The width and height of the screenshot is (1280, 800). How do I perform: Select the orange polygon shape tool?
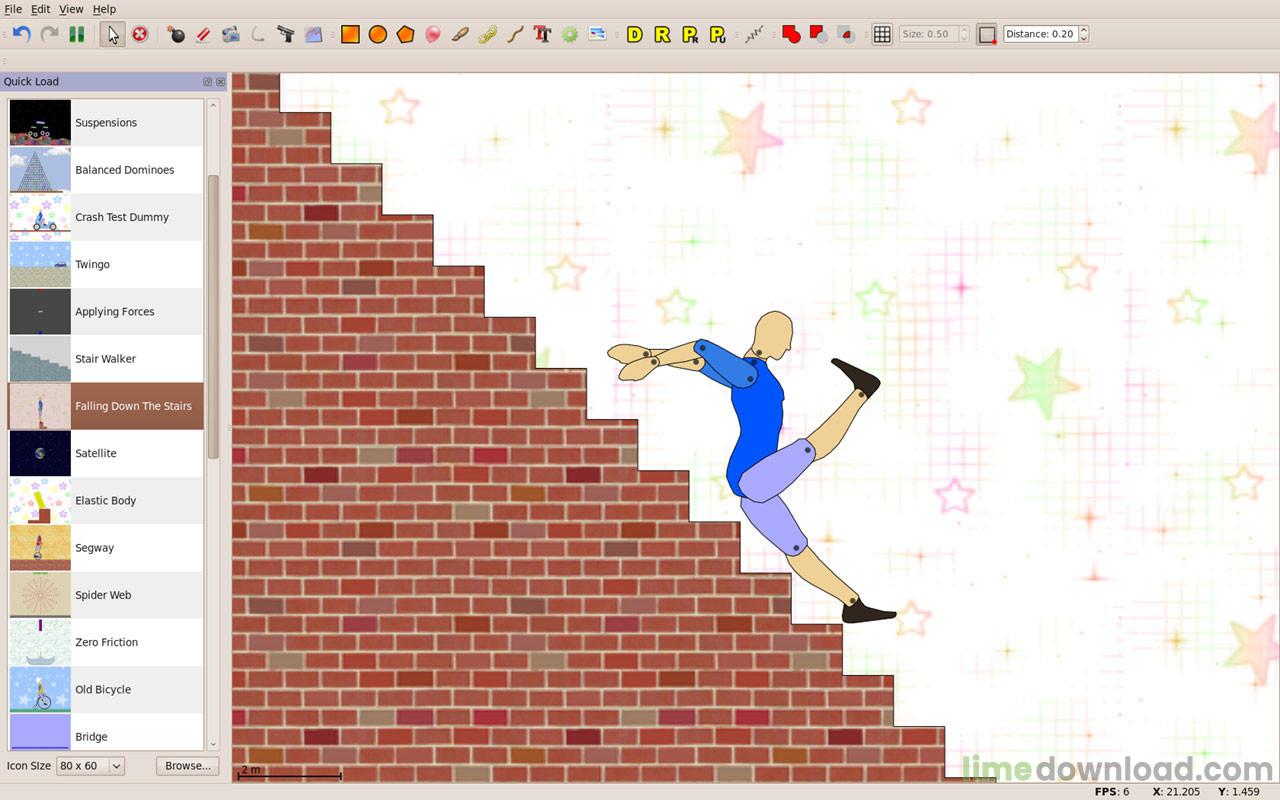405,34
